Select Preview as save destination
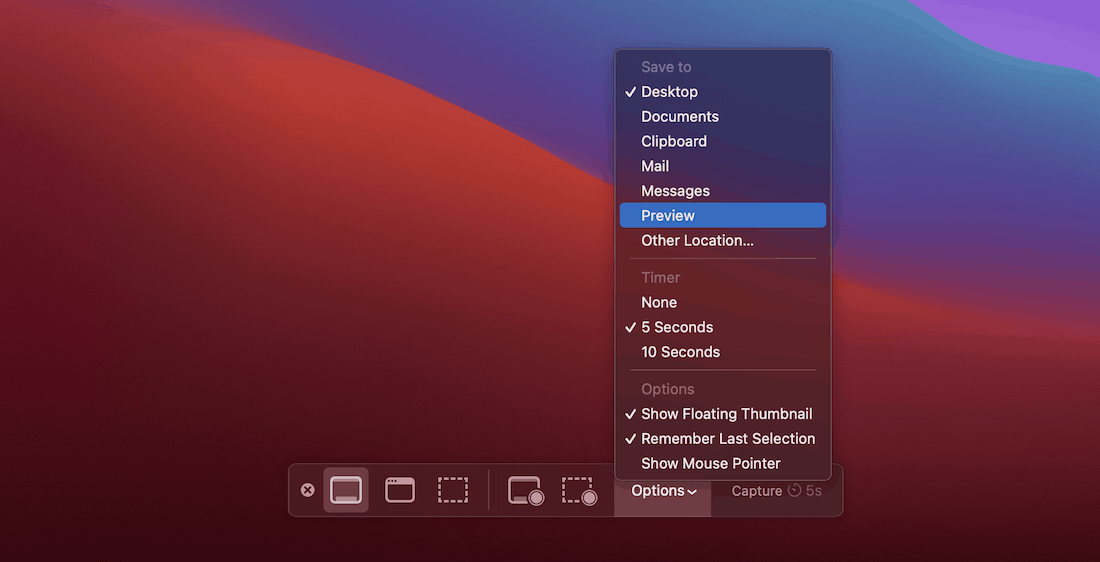1100x562 pixels. coord(668,216)
